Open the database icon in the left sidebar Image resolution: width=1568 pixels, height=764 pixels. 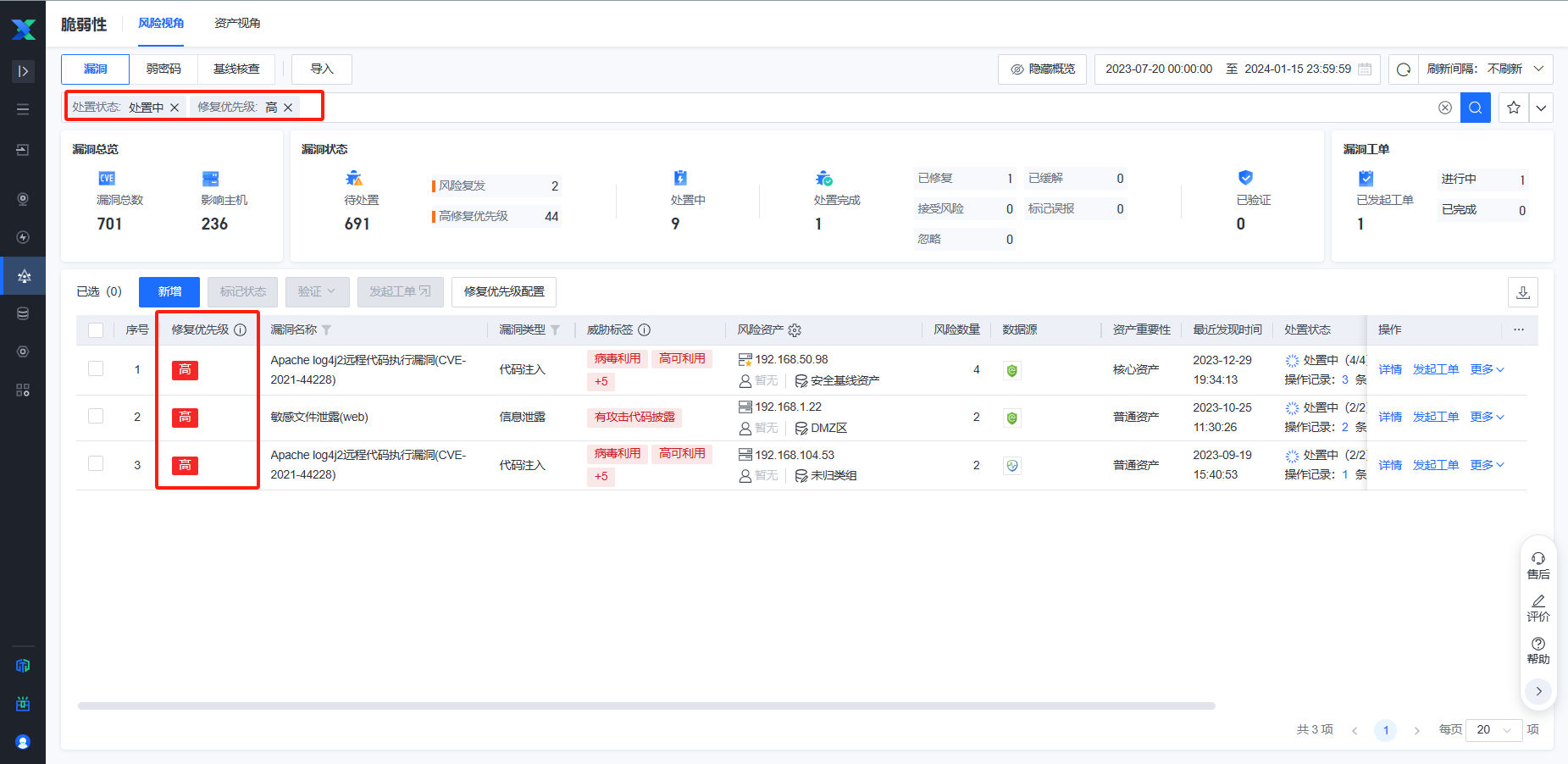point(23,313)
